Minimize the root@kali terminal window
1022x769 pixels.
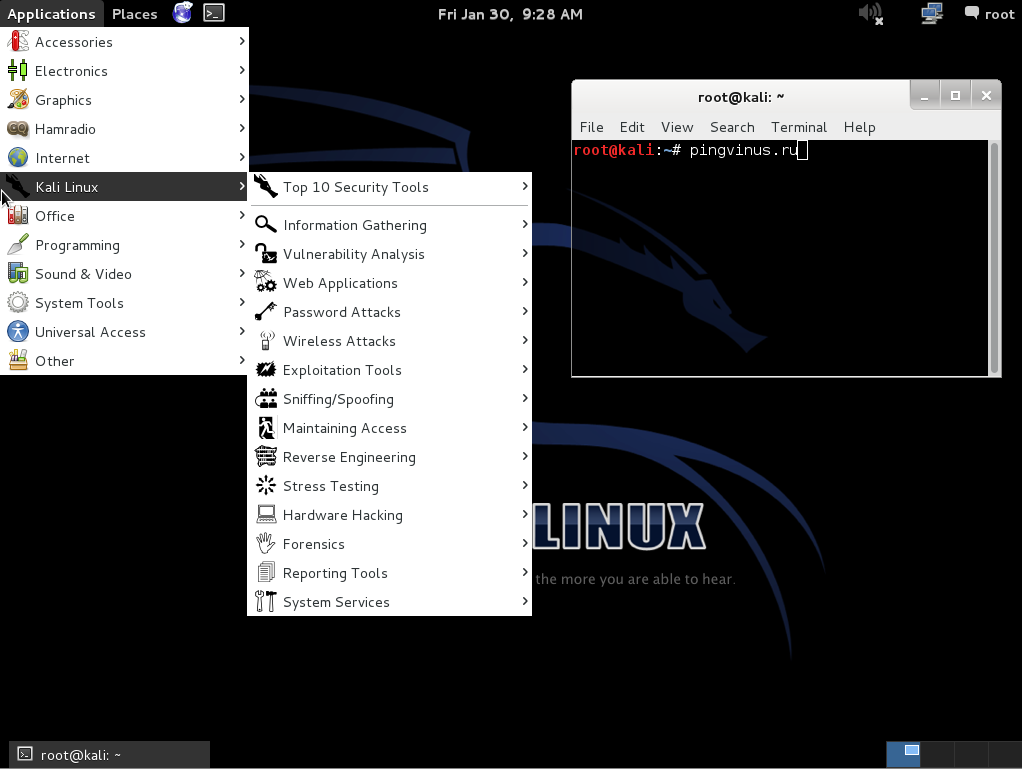point(924,96)
